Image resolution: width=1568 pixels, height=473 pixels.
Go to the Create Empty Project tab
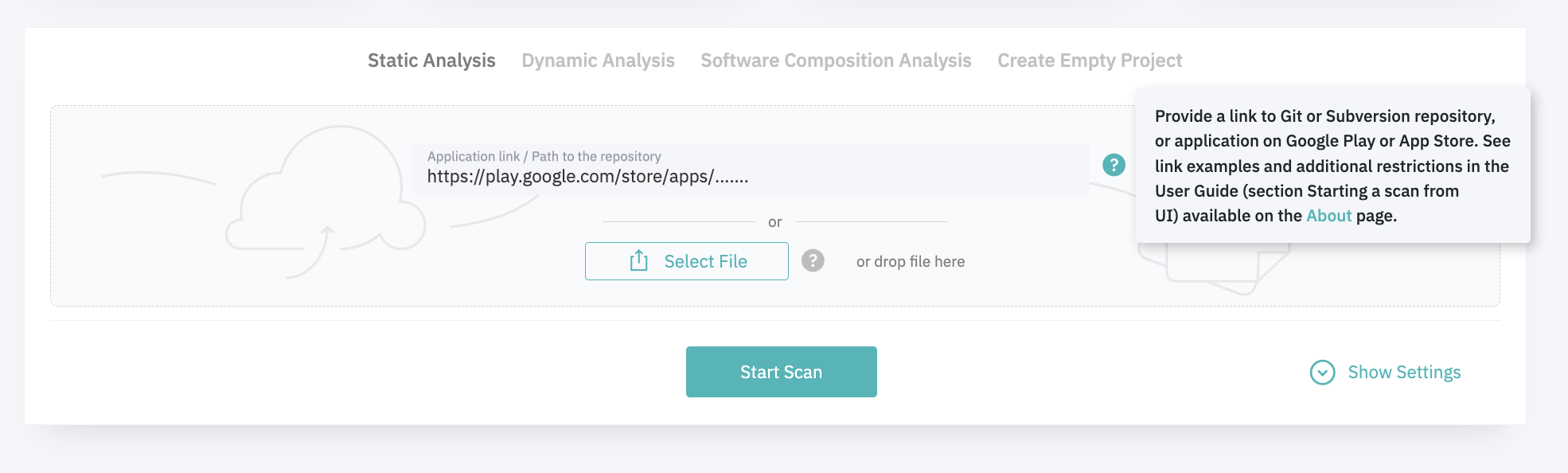(1089, 61)
